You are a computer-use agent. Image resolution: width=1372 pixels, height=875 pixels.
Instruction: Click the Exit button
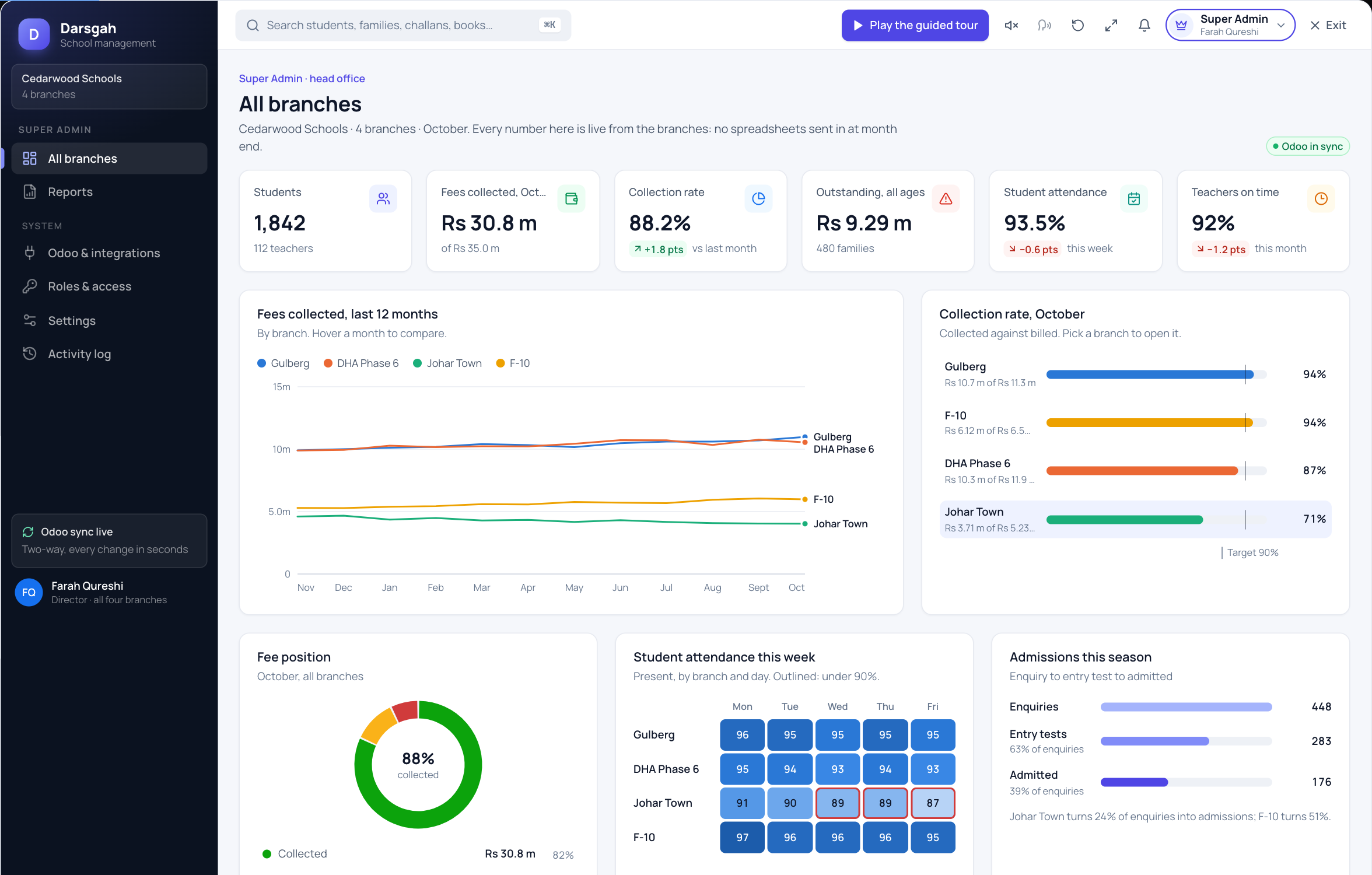pyautogui.click(x=1328, y=25)
